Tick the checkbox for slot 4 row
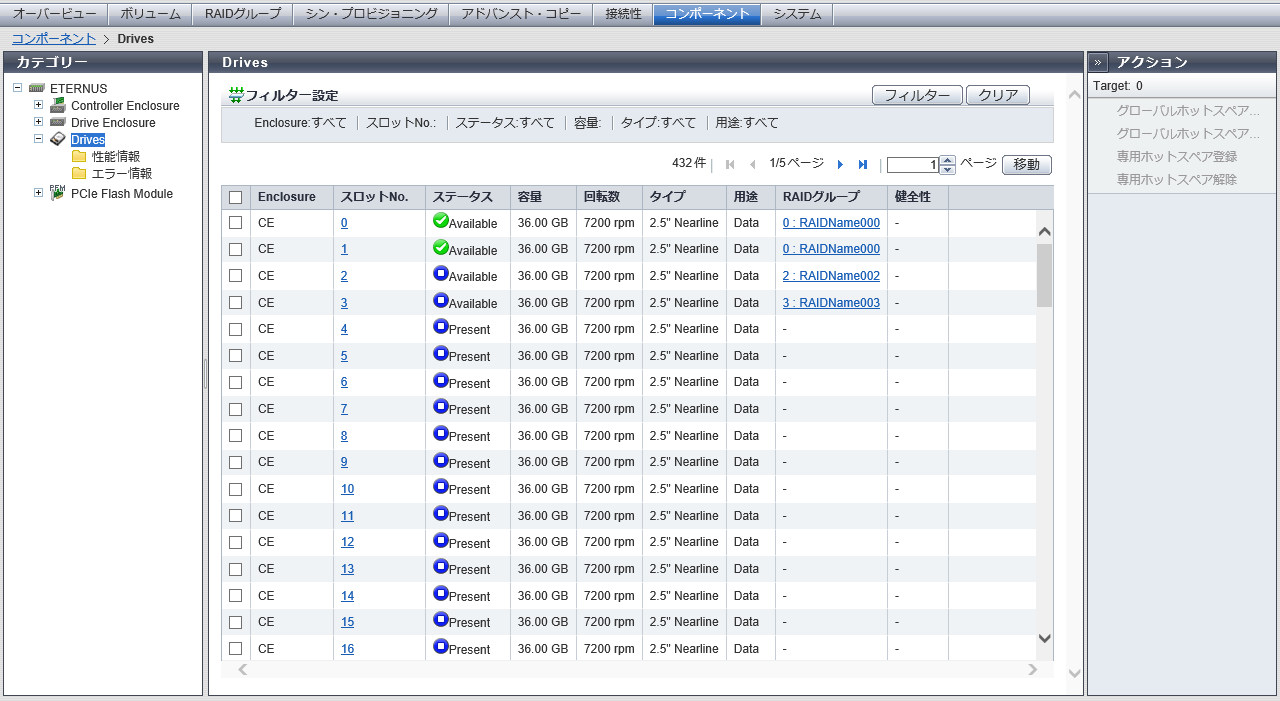This screenshot has height=701, width=1280. pyautogui.click(x=236, y=329)
